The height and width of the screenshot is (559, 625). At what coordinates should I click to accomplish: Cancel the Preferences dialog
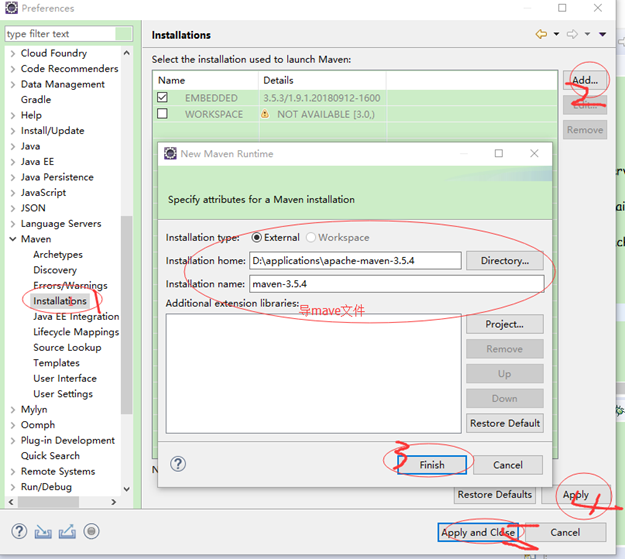click(x=565, y=532)
